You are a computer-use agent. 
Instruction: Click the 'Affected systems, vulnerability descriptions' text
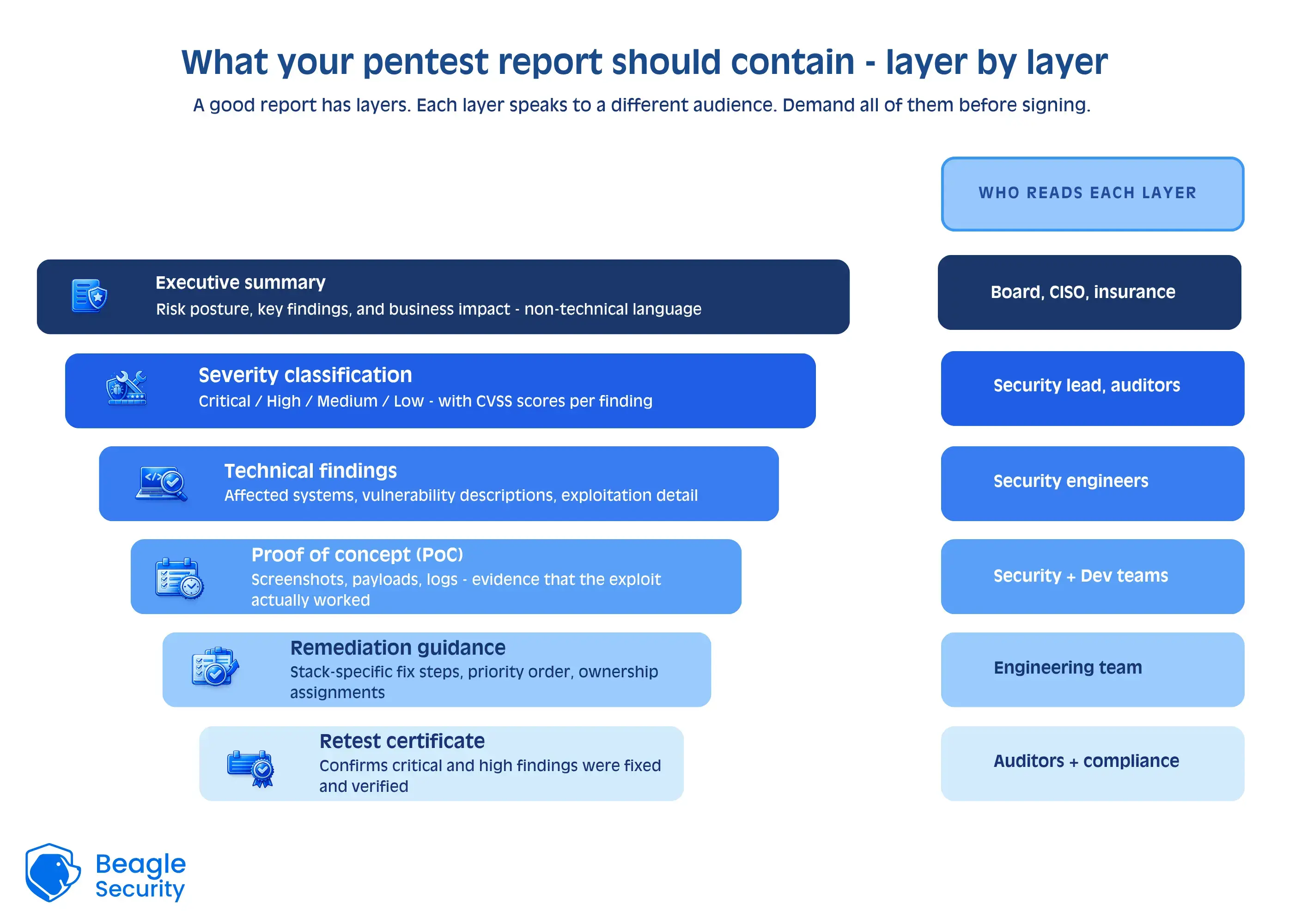click(461, 496)
